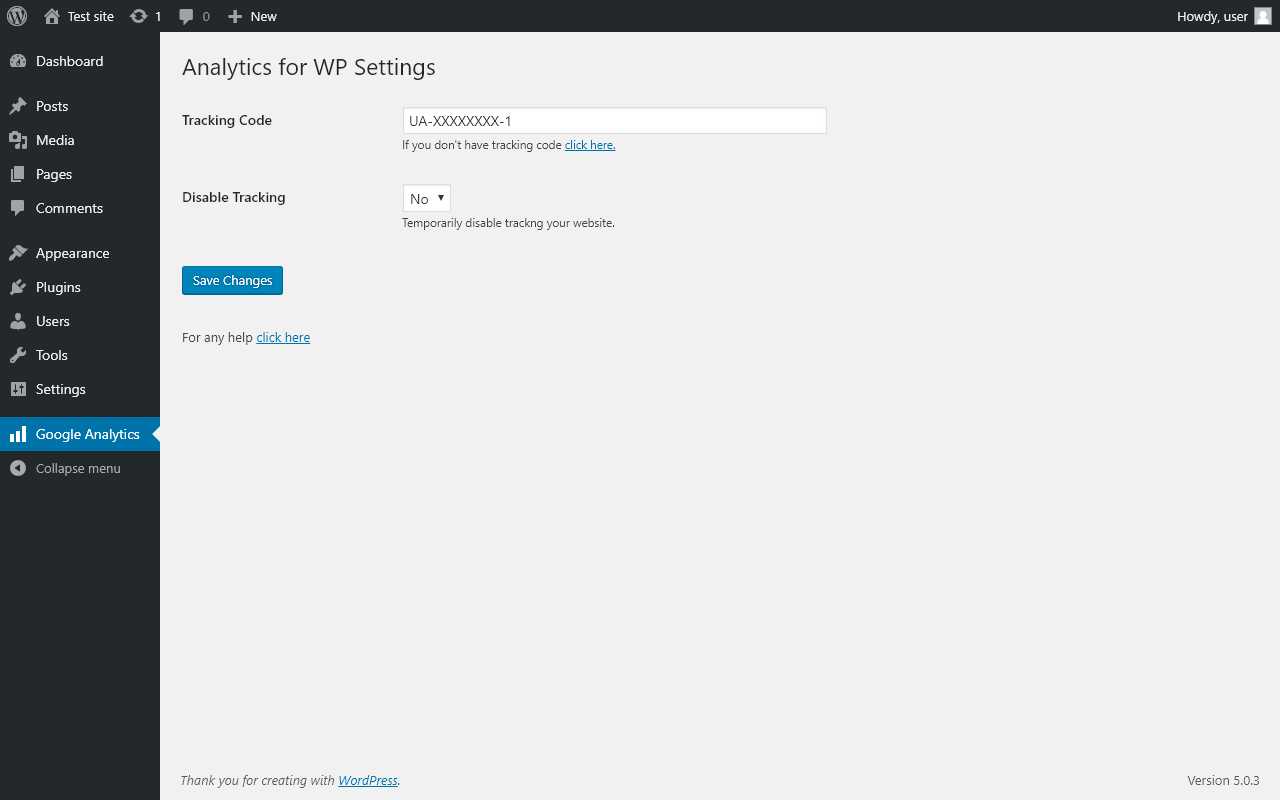Go to the Plugins menu
Image resolution: width=1280 pixels, height=800 pixels.
pyautogui.click(x=80, y=287)
